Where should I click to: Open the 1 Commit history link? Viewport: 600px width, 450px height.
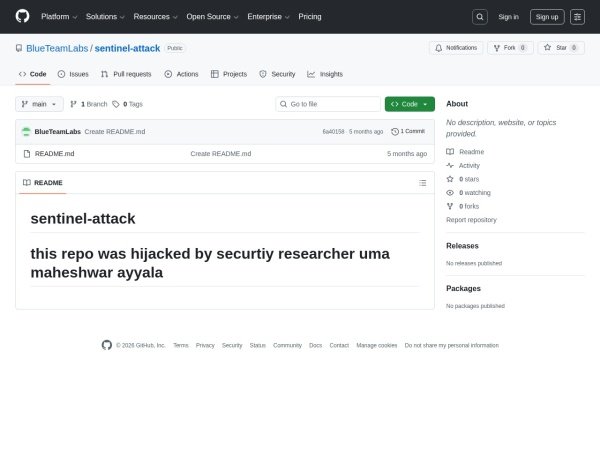pos(408,132)
